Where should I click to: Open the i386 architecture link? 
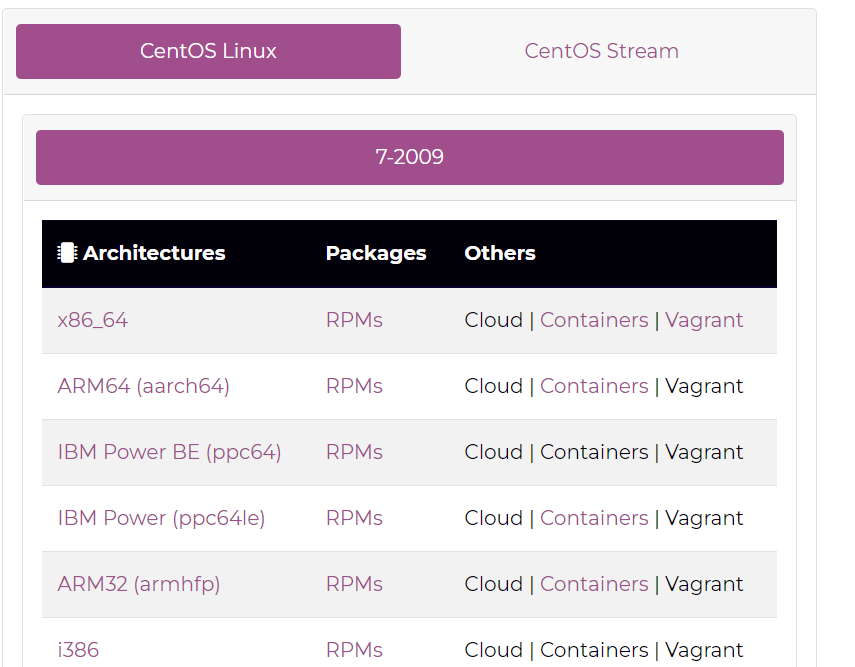pos(78,650)
